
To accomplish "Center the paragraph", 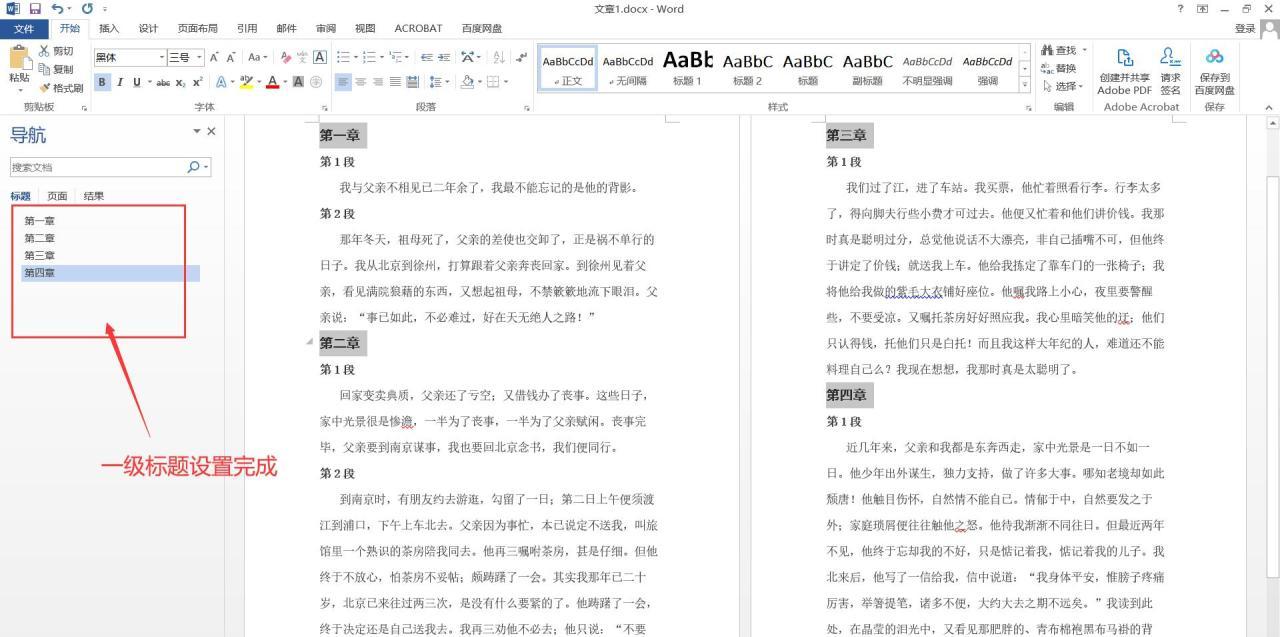I will (361, 82).
